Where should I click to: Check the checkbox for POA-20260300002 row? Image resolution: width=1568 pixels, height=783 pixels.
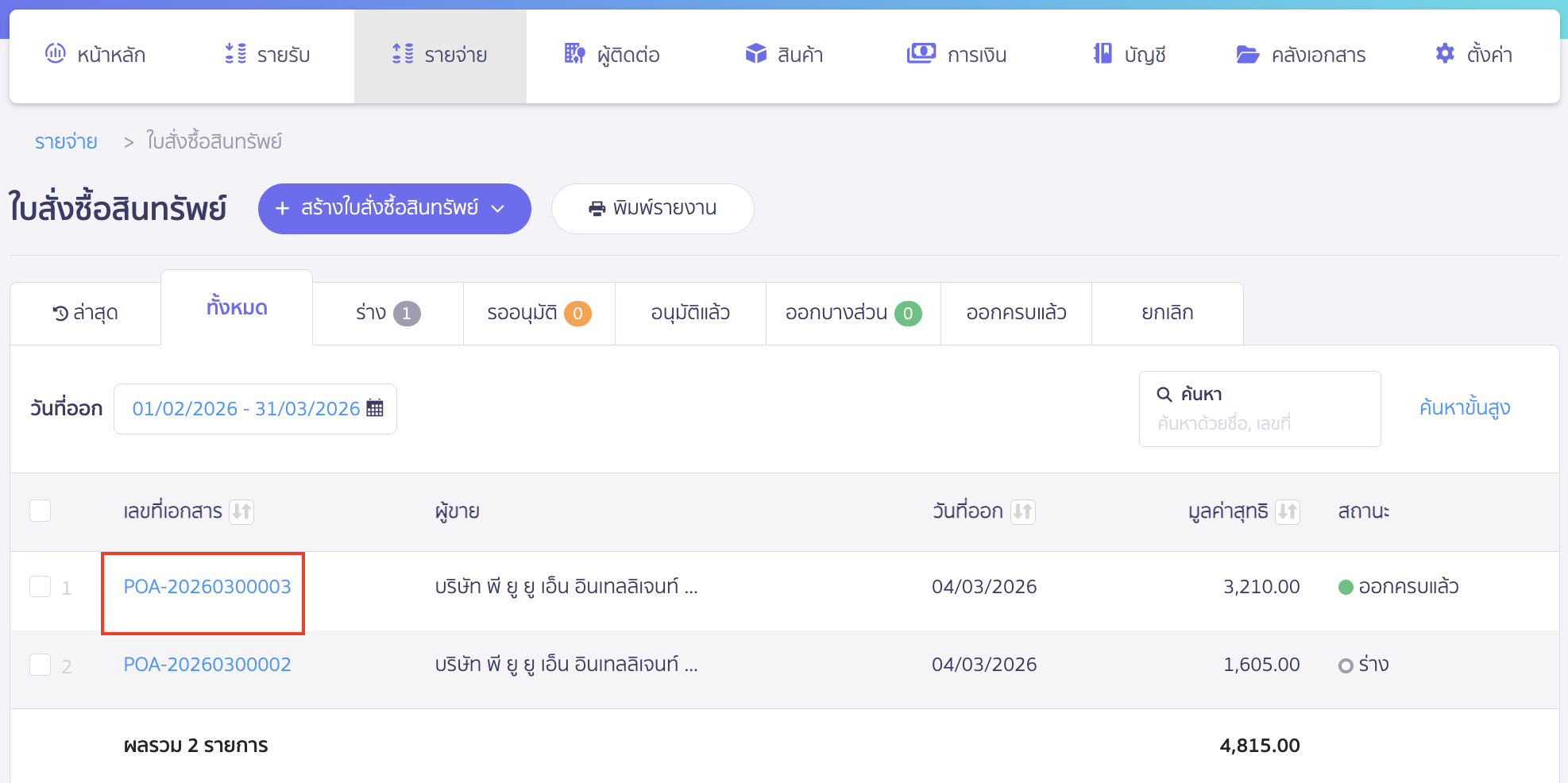pyautogui.click(x=41, y=664)
